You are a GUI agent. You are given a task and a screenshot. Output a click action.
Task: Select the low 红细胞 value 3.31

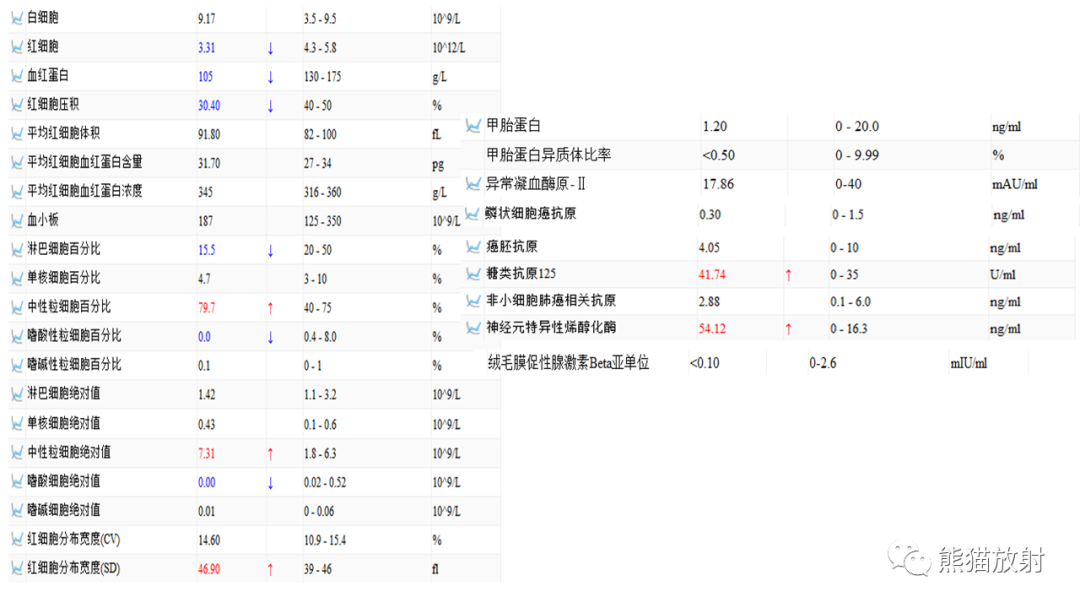[x=206, y=48]
